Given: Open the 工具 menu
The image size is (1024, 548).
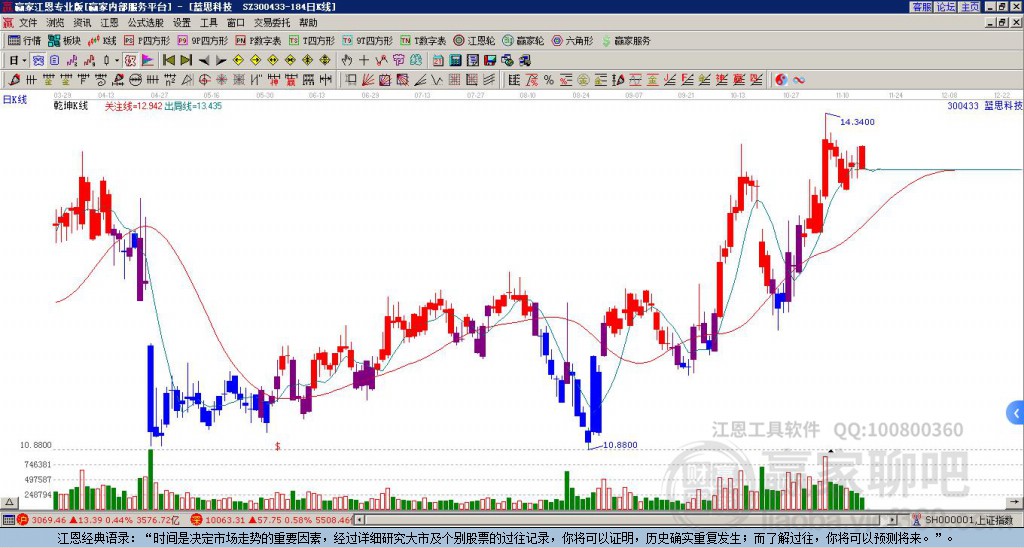Looking at the screenshot, I should coord(208,23).
